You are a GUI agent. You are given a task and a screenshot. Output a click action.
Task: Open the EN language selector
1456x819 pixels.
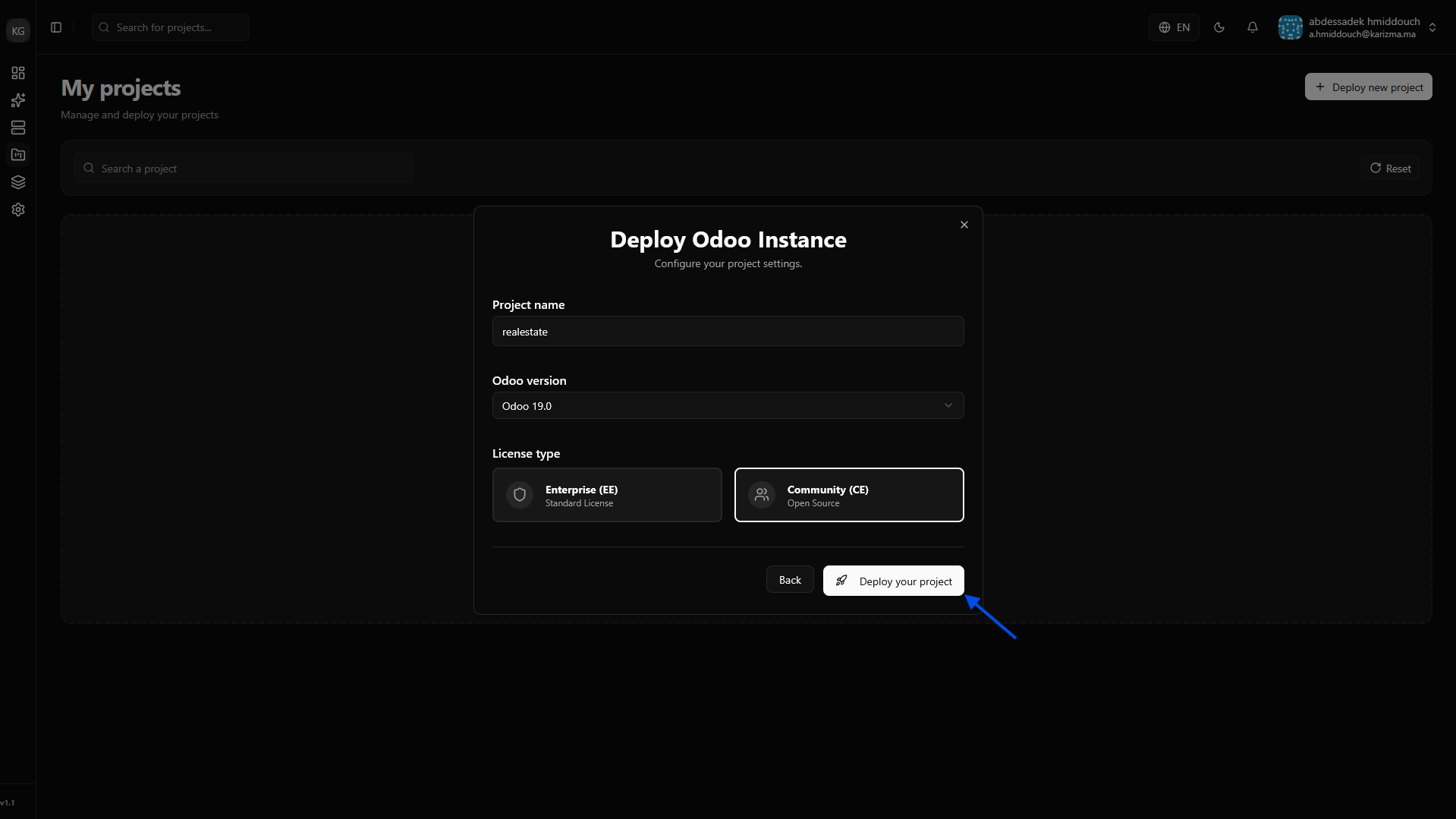tap(1174, 27)
